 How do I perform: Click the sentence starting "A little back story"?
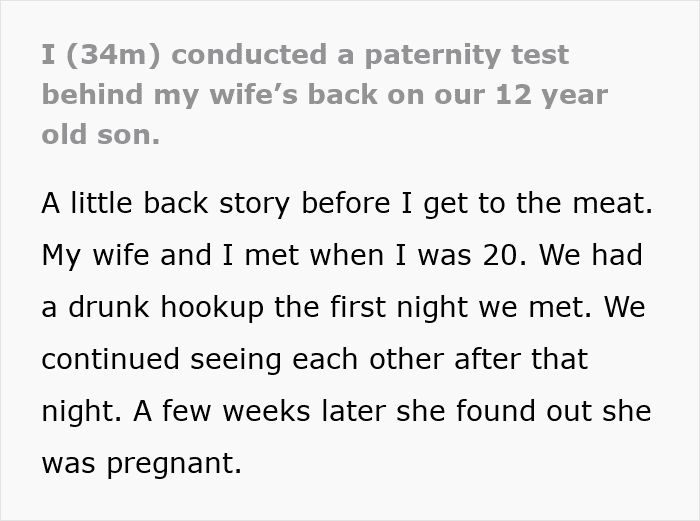345,203
